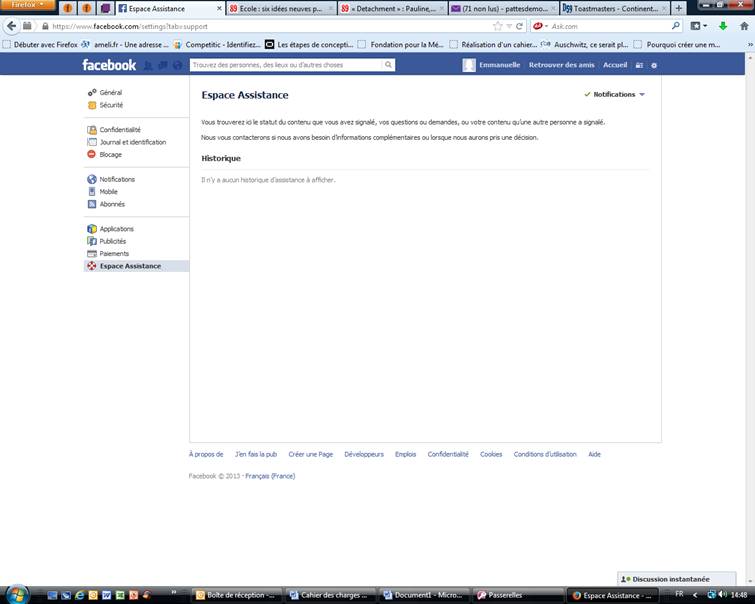
Task: Show more bookmarks toolbar chevron
Action: [x=750, y=45]
